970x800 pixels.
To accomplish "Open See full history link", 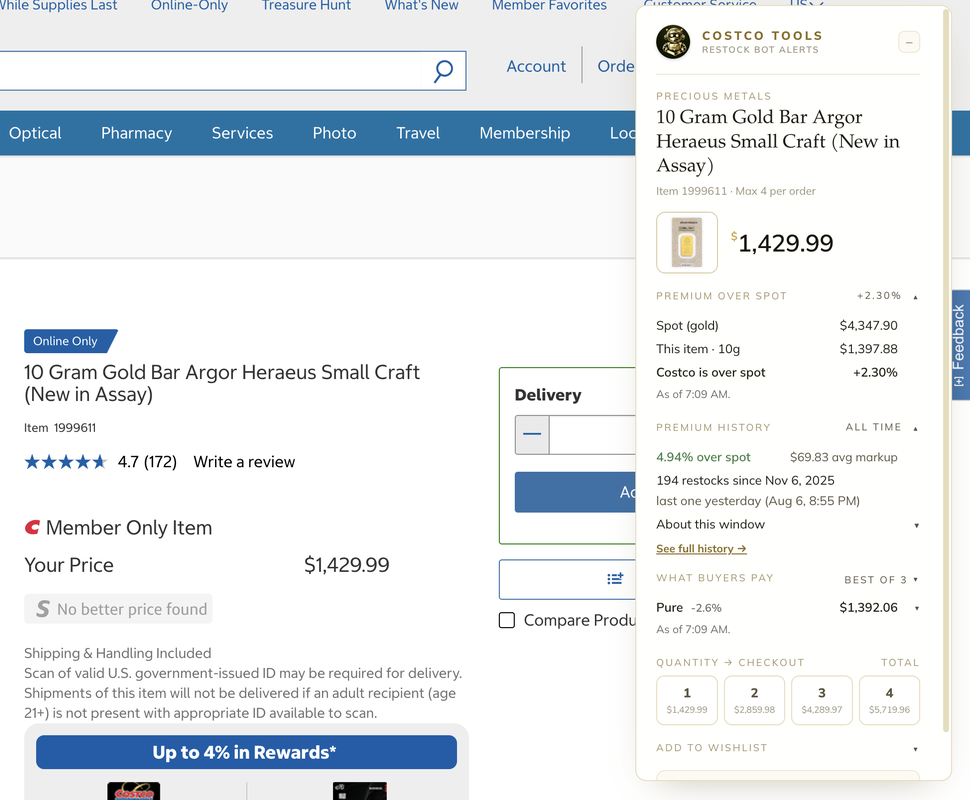I will pos(701,549).
